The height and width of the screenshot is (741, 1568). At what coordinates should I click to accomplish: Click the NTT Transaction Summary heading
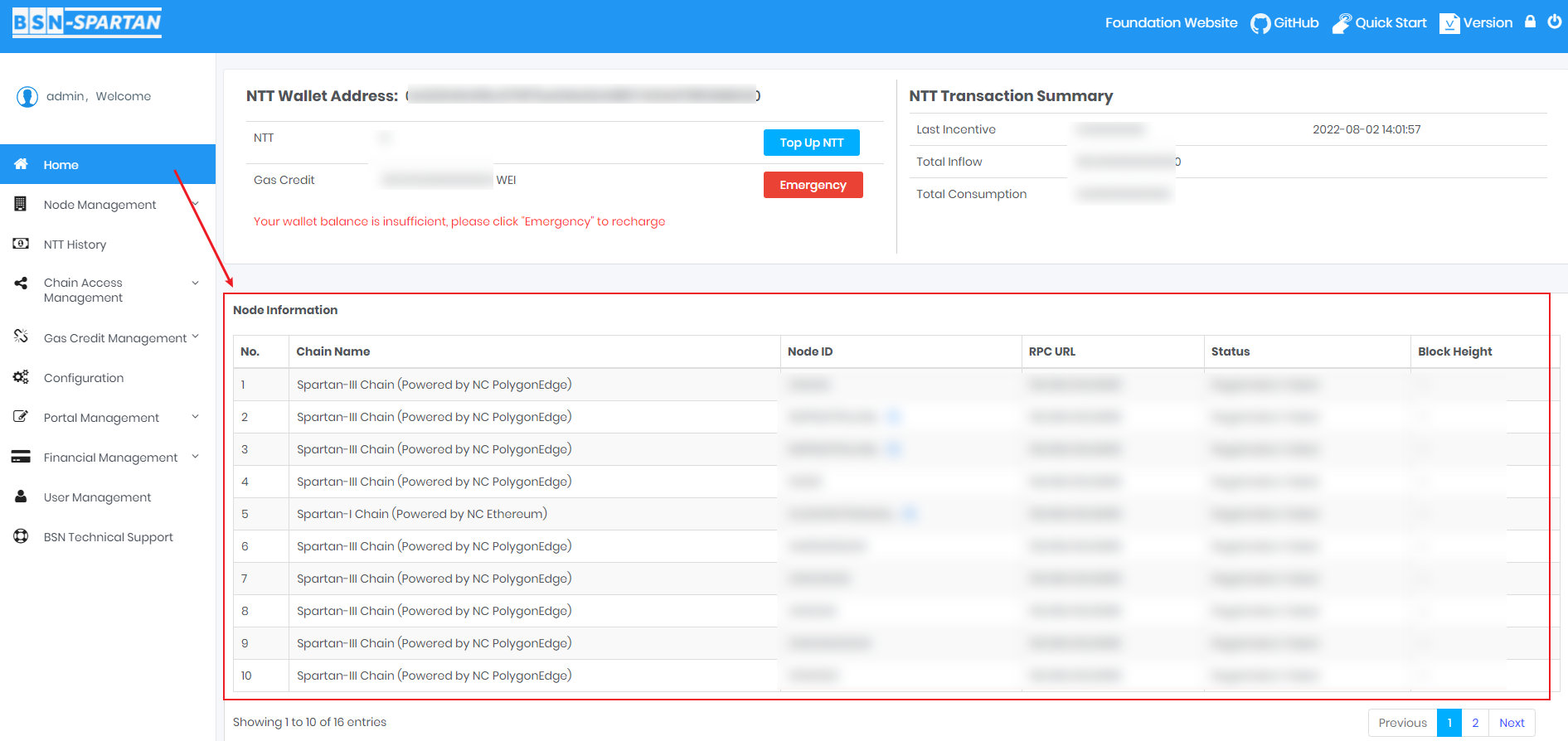point(1011,96)
